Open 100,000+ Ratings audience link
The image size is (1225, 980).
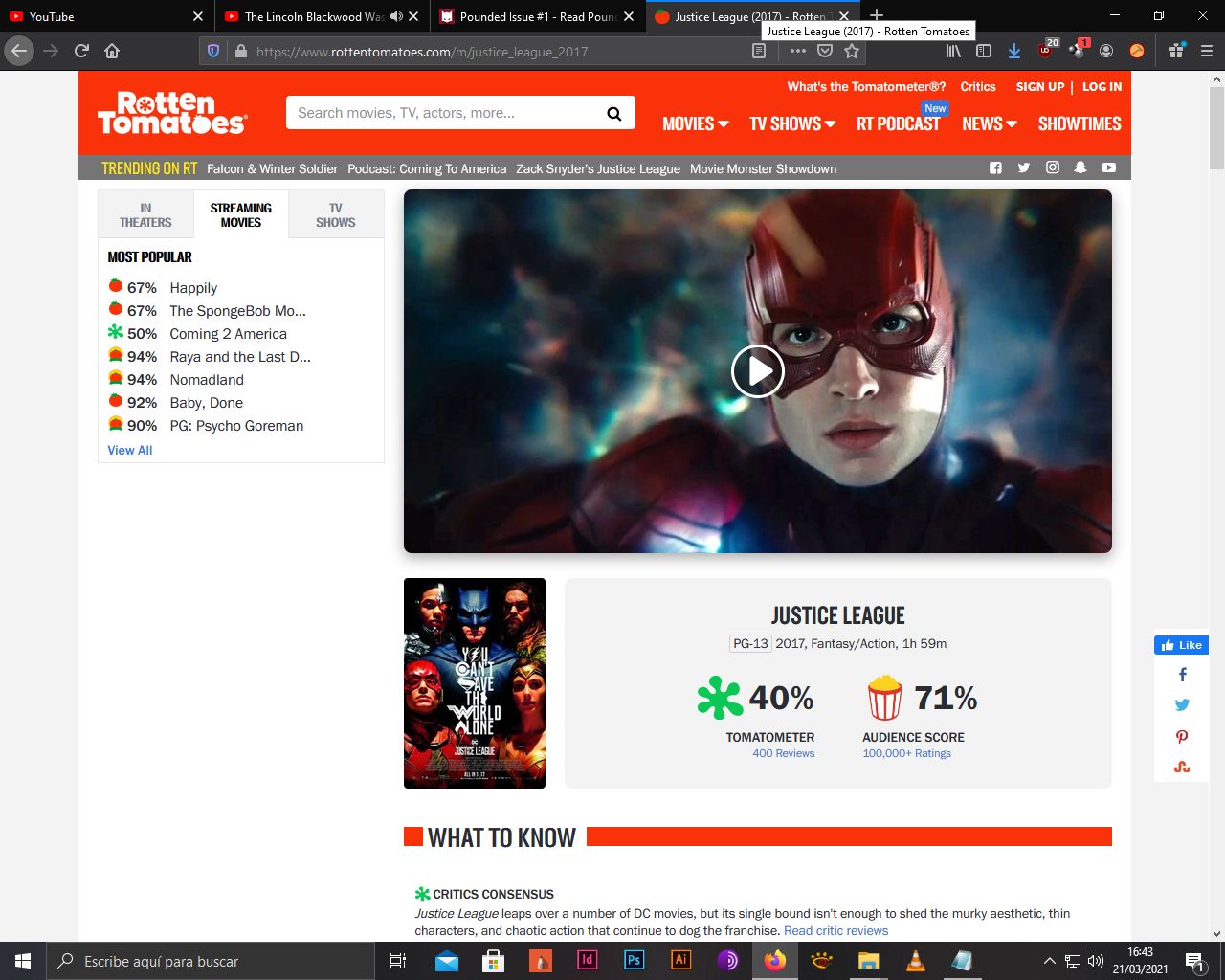[x=907, y=753]
